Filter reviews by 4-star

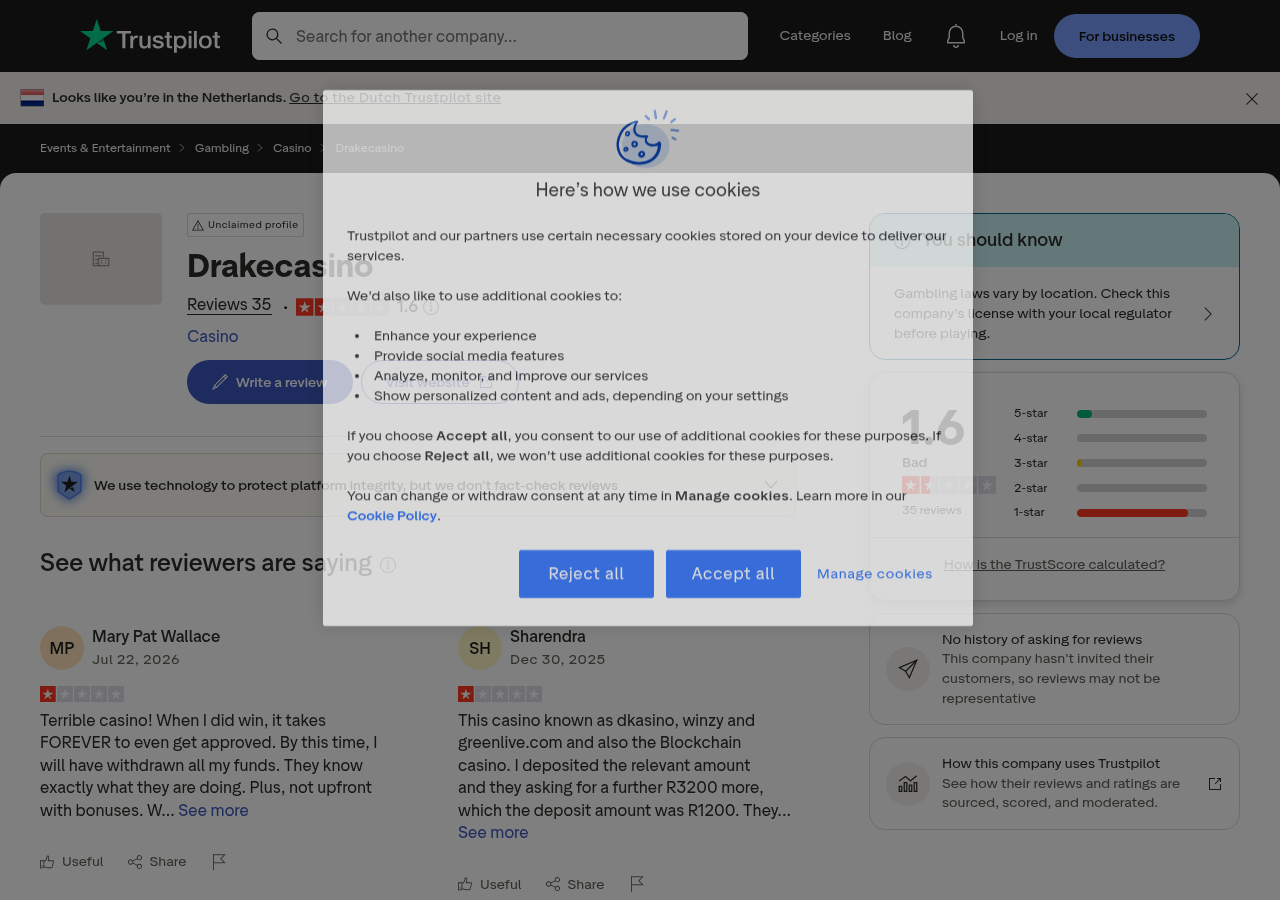point(1110,438)
